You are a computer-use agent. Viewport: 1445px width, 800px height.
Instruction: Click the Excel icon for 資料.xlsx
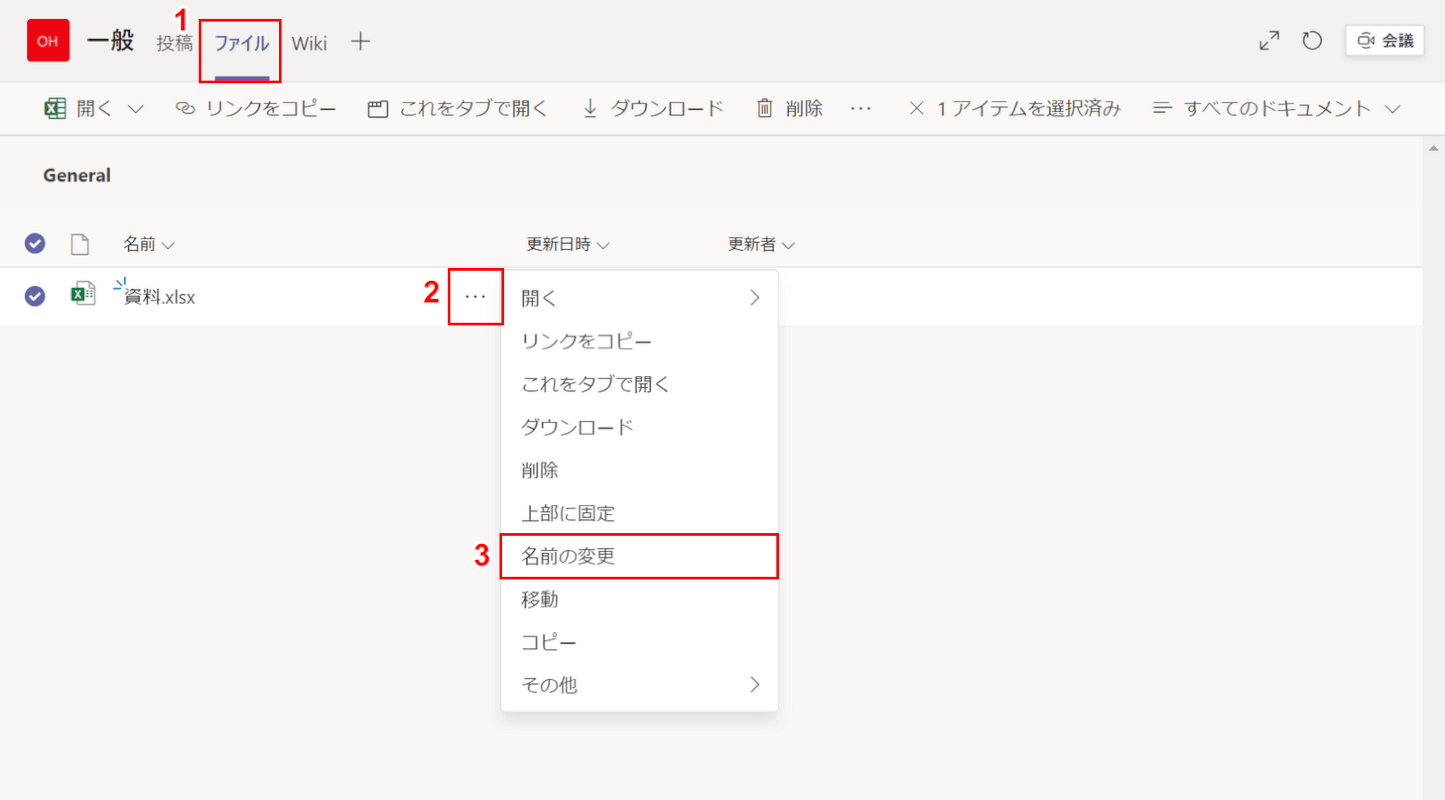click(x=83, y=295)
